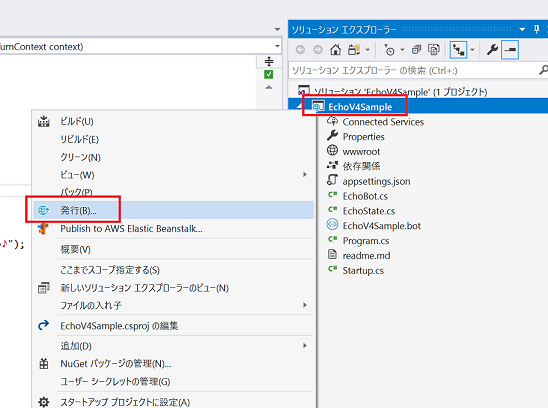
Task: Open Solution Explorer window options dropdown arrow
Action: click(522, 30)
